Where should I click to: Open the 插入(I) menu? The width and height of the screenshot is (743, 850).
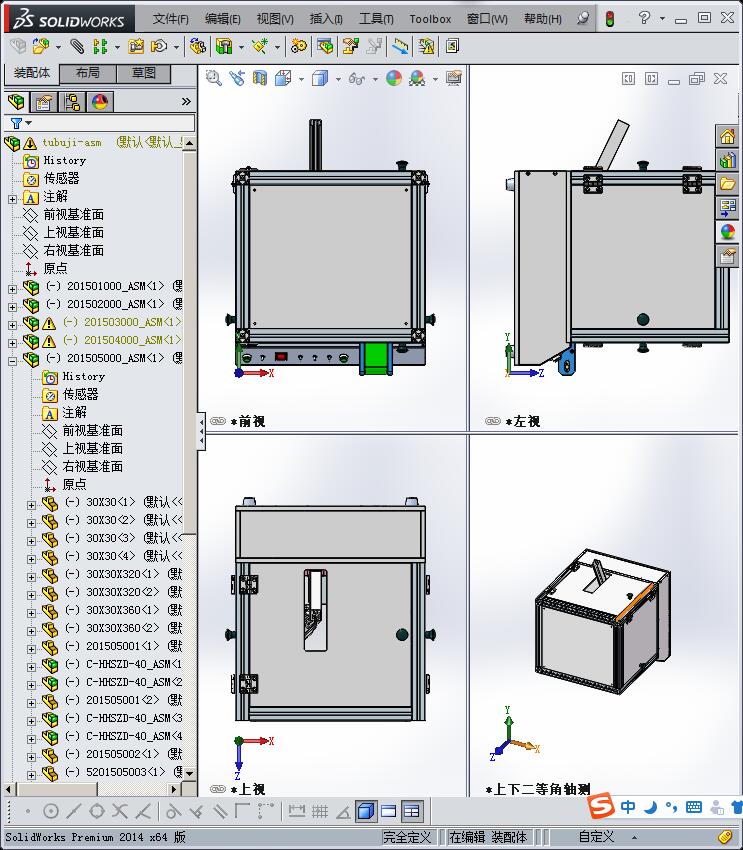click(326, 19)
